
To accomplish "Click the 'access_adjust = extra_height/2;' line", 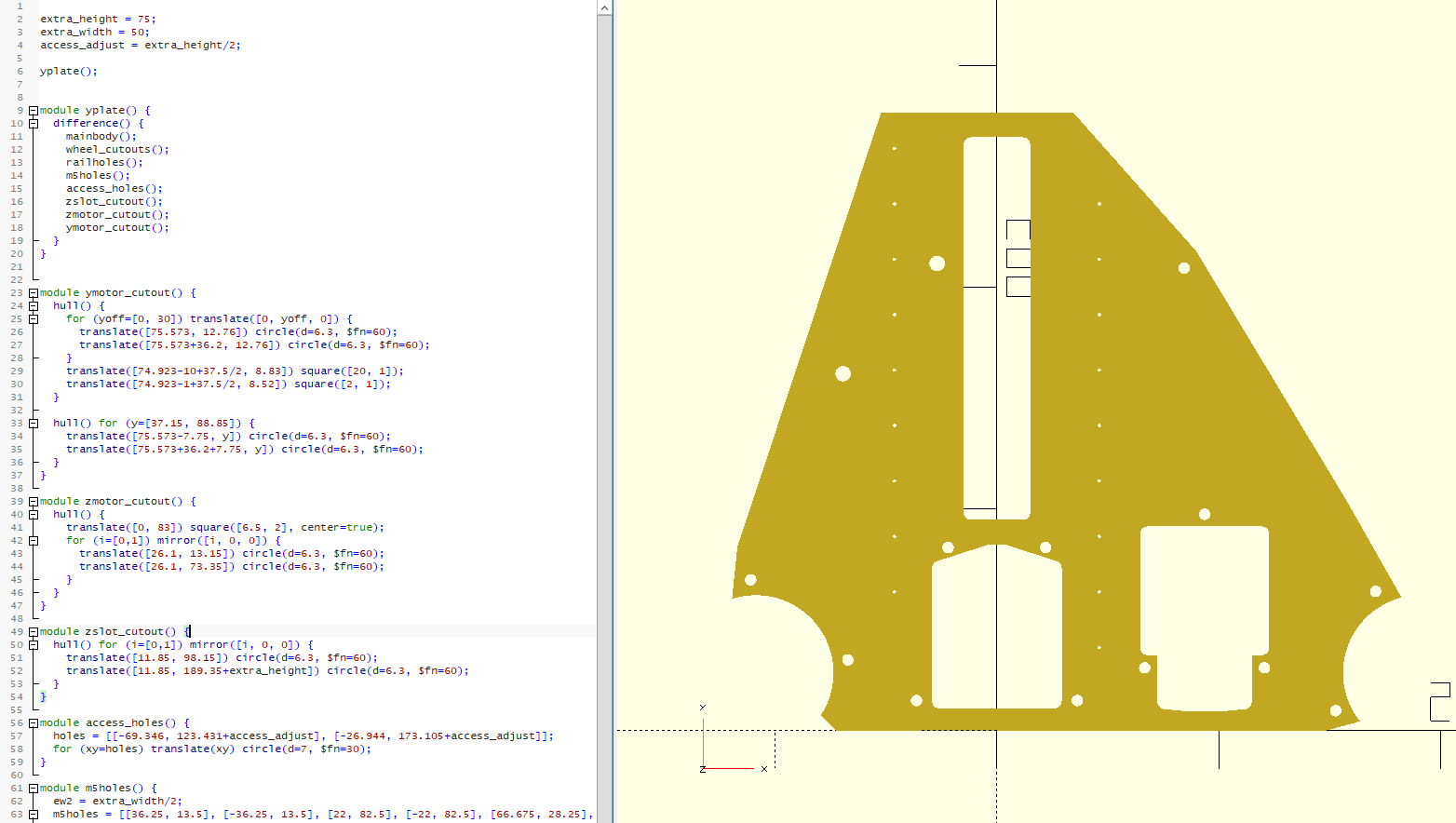I will (x=140, y=45).
